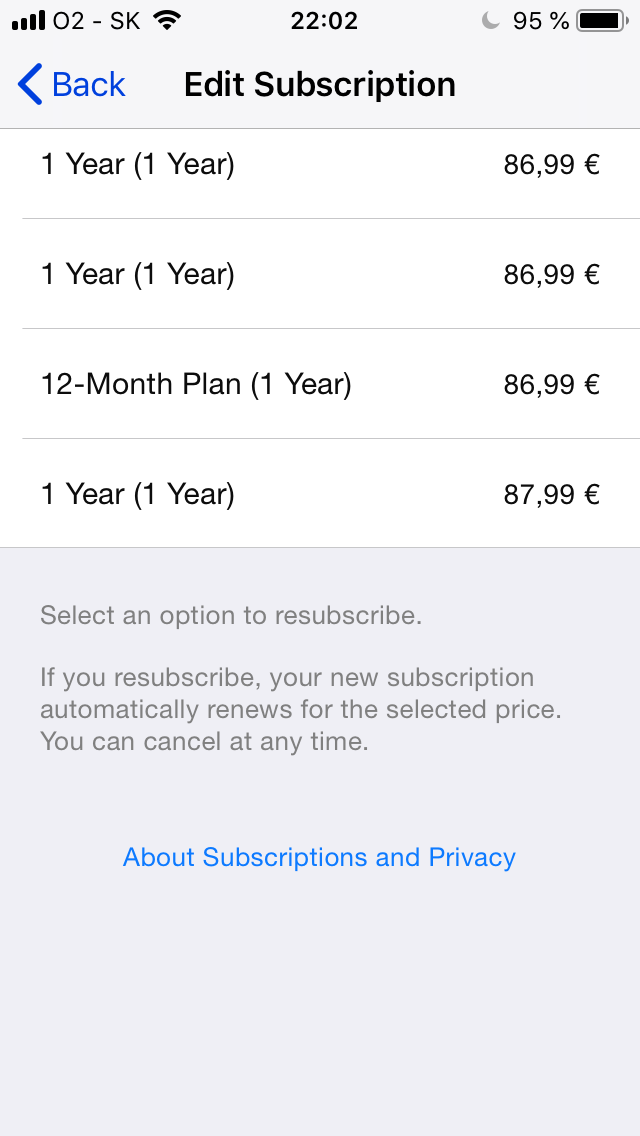Select the 12-Month Plan (1 Year) option
Image resolution: width=640 pixels, height=1136 pixels.
[x=196, y=384]
